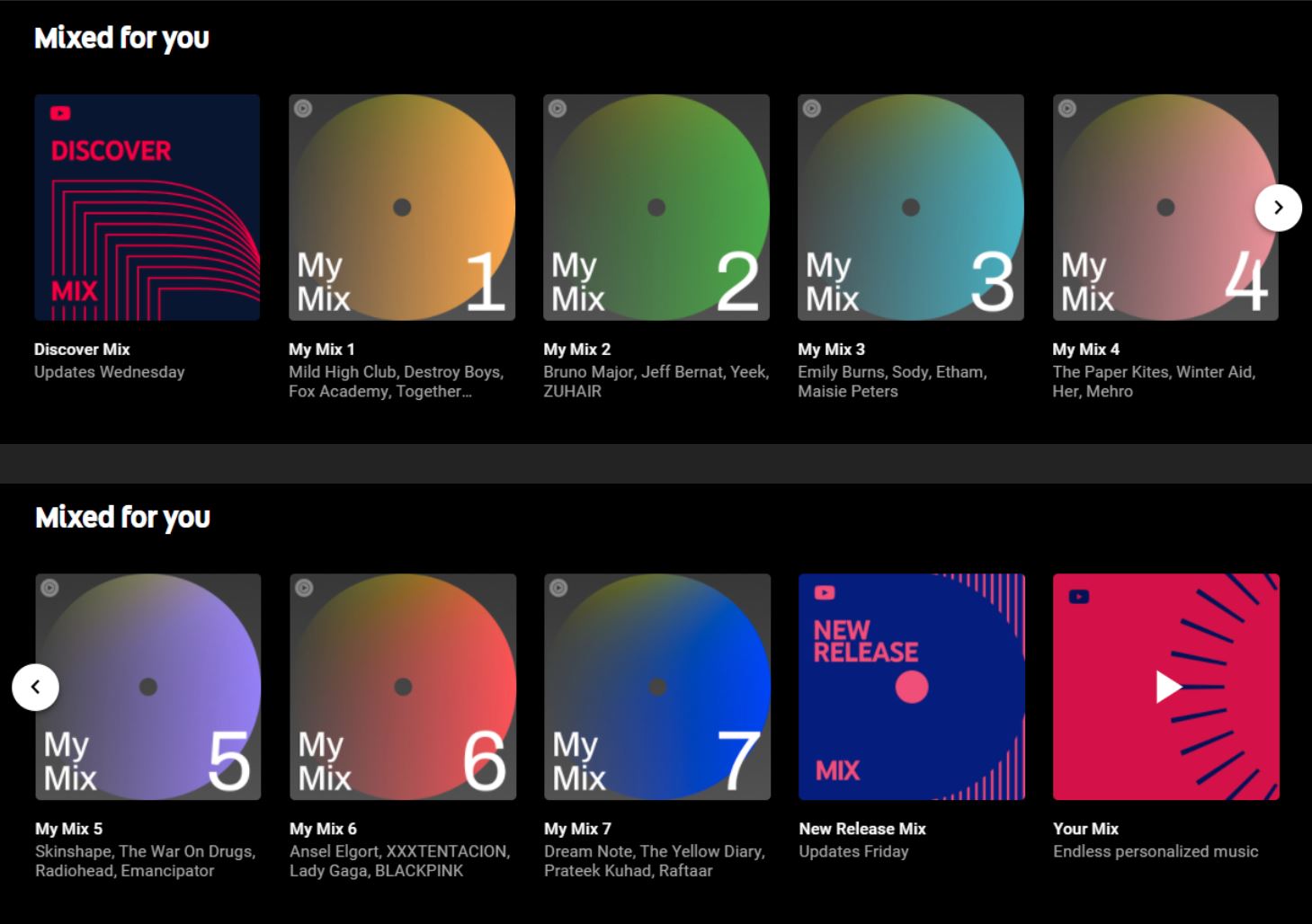This screenshot has height=924, width=1312.
Task: Open the My Mix 2 title link
Action: tap(576, 350)
